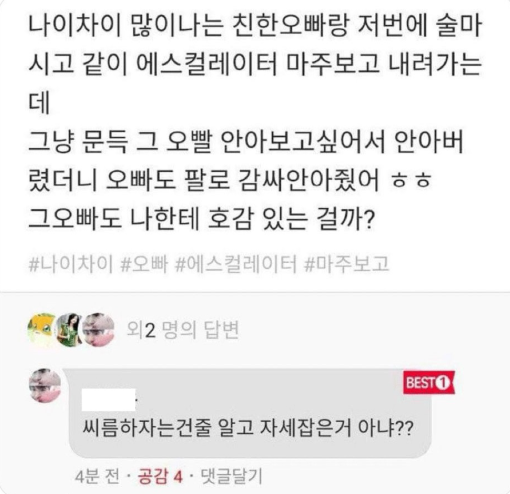Click the ㅎㅎ laugh characters in the post
The image size is (510, 494).
click(411, 181)
